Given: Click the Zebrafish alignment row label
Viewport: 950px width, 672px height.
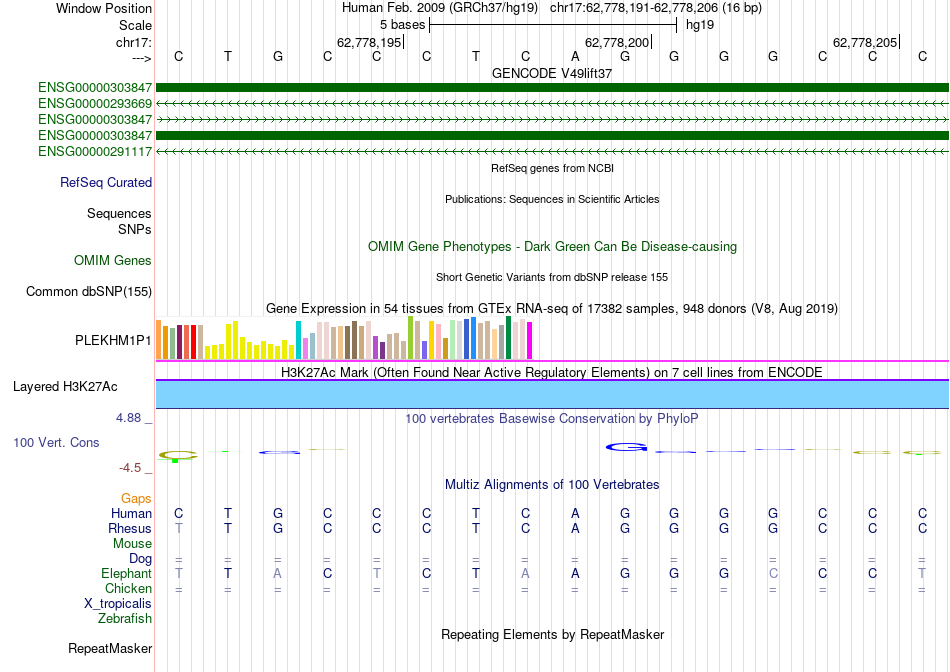Looking at the screenshot, I should coord(125,619).
